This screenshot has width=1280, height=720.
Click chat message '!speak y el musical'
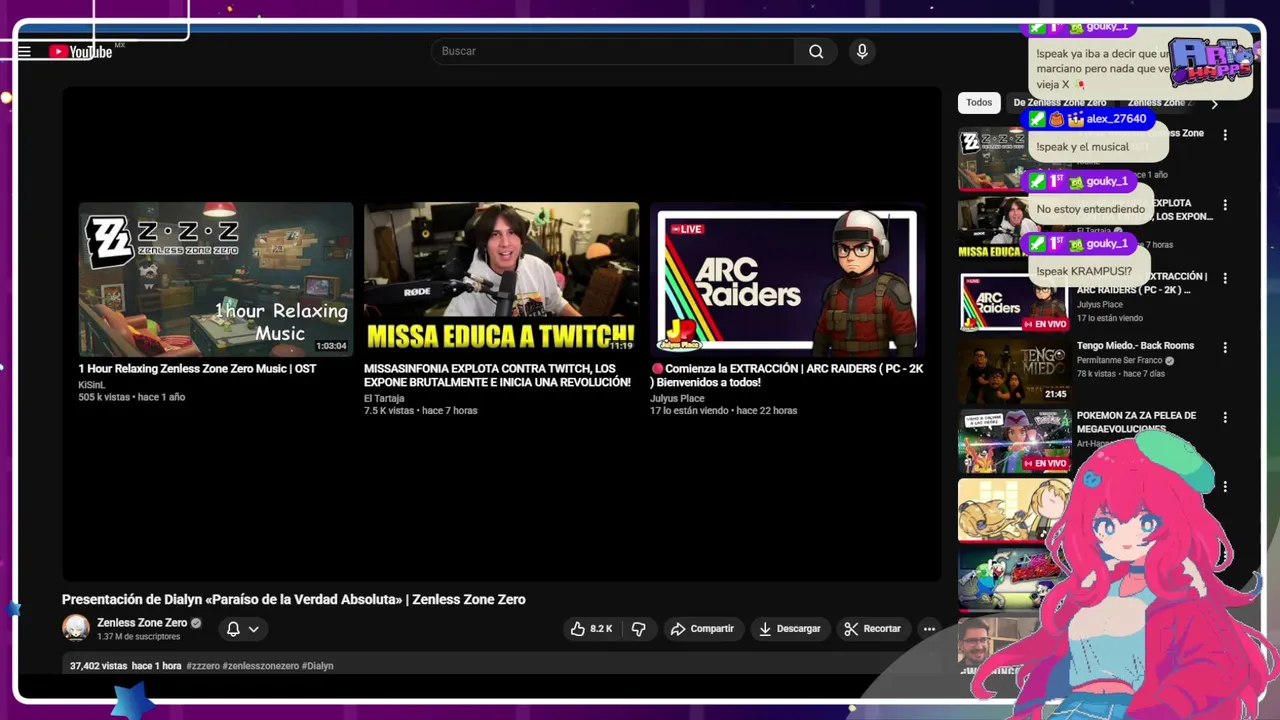click(x=1082, y=147)
